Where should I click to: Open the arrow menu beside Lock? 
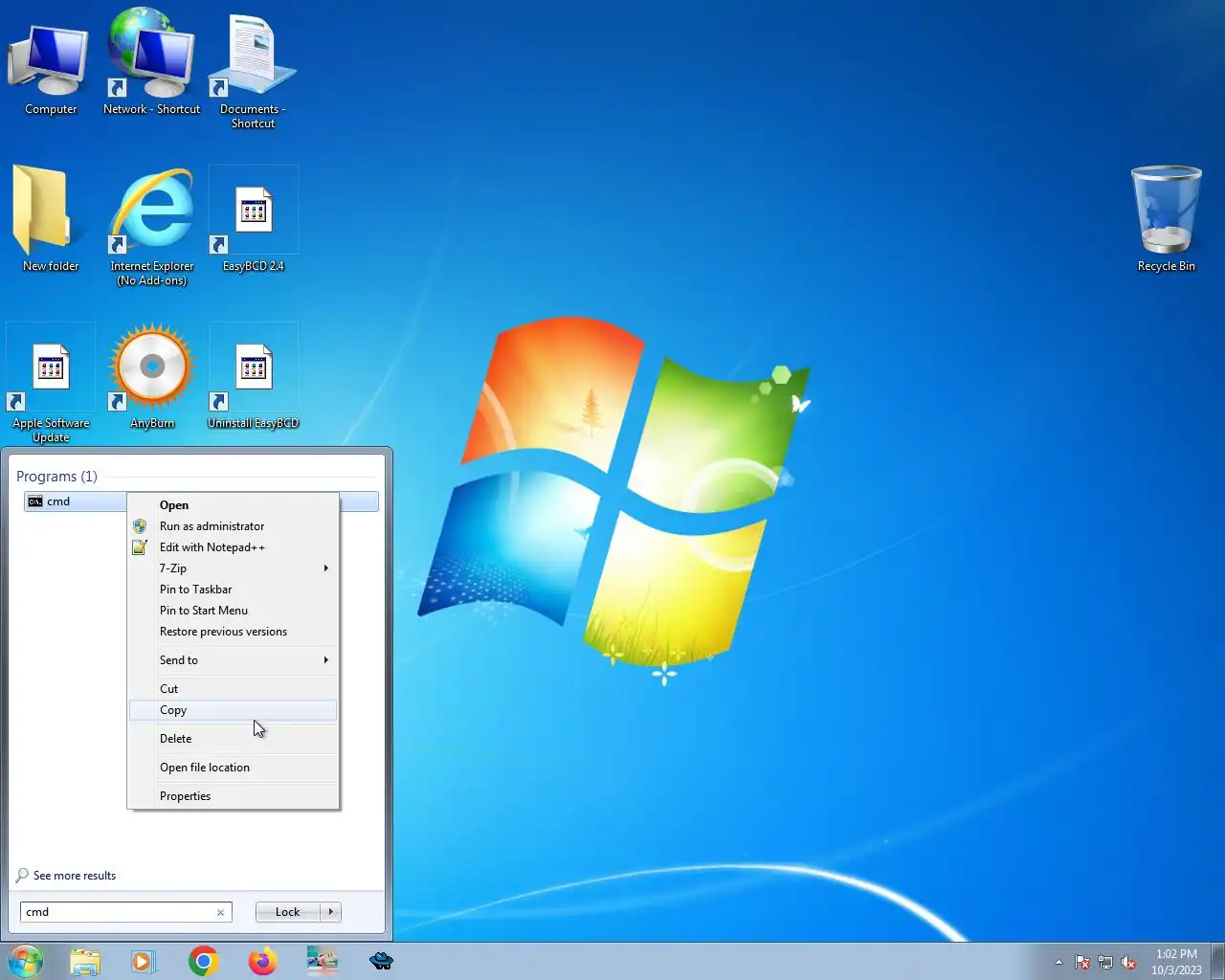(331, 912)
